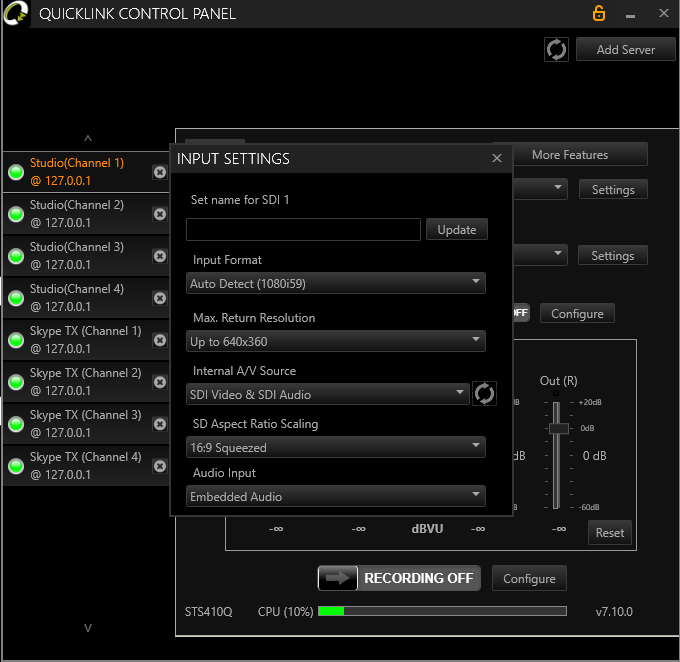Click the Add Server button
Viewport: 680px width, 662px height.
(x=625, y=49)
